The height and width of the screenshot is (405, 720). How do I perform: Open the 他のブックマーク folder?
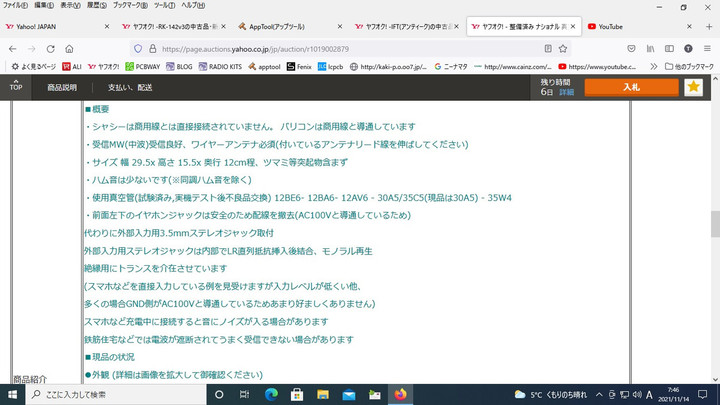pyautogui.click(x=693, y=67)
